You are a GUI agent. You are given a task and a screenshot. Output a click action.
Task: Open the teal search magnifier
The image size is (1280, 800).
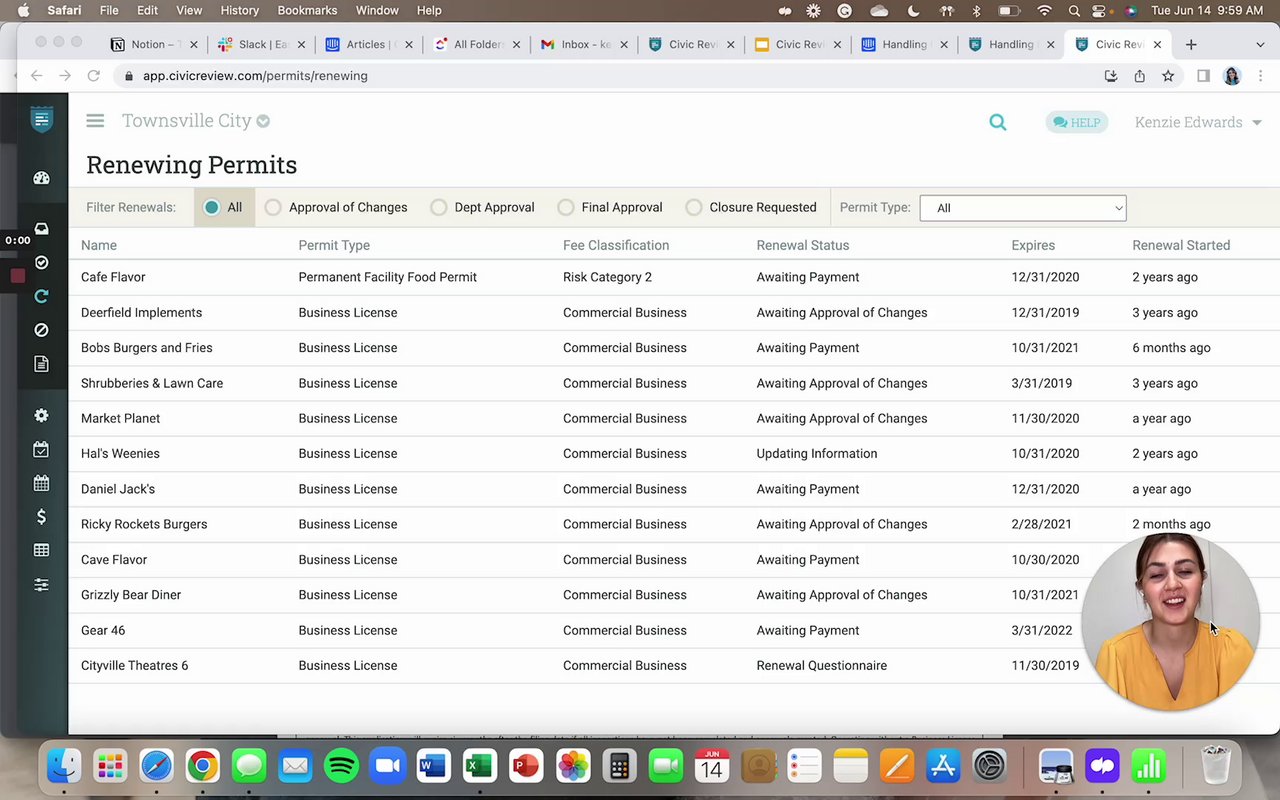pyautogui.click(x=998, y=122)
